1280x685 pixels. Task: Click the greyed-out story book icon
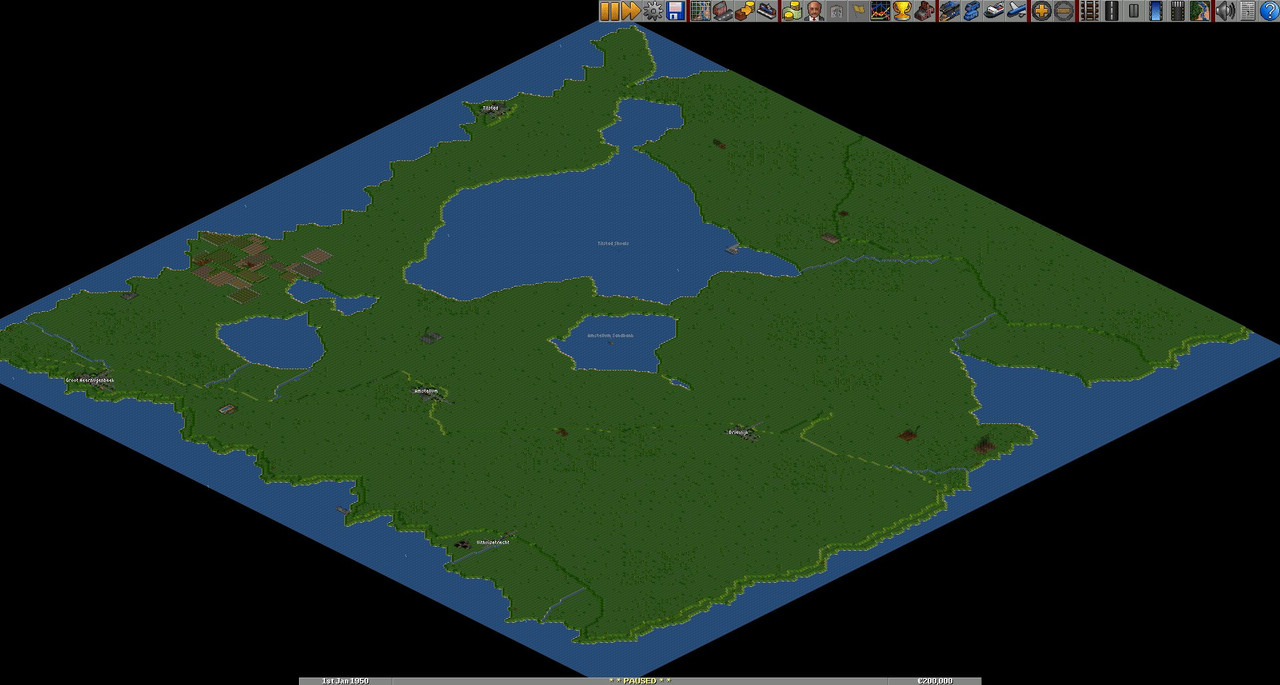tap(835, 11)
